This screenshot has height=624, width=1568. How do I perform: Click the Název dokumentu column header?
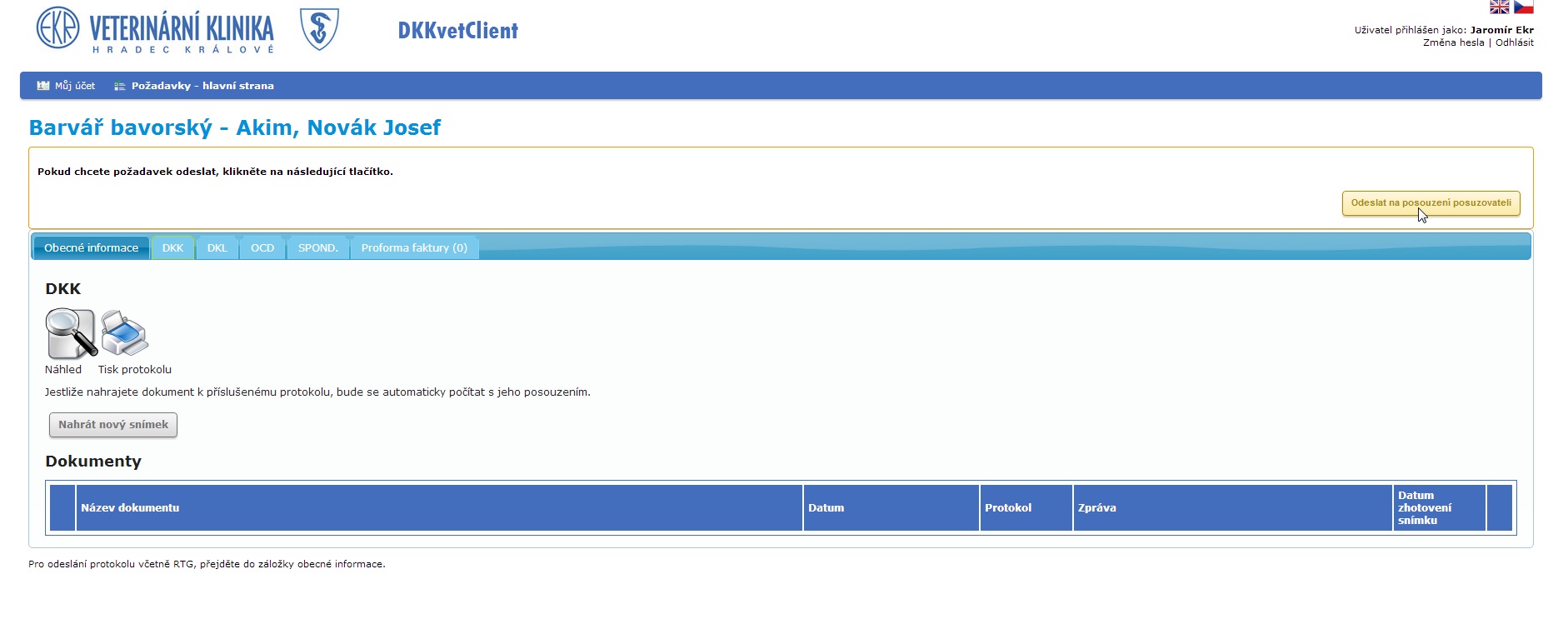pos(130,508)
